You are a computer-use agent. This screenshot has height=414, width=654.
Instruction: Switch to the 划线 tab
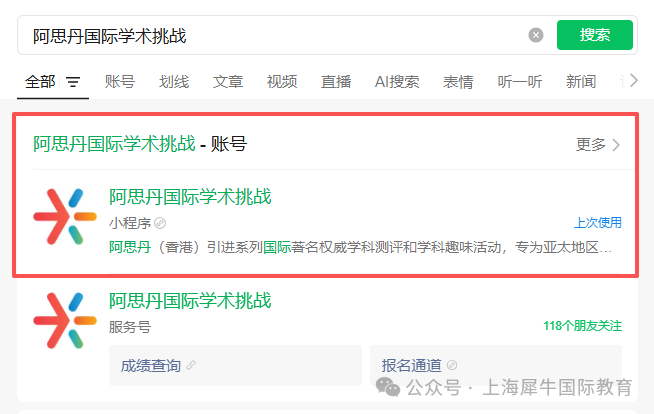[x=174, y=82]
